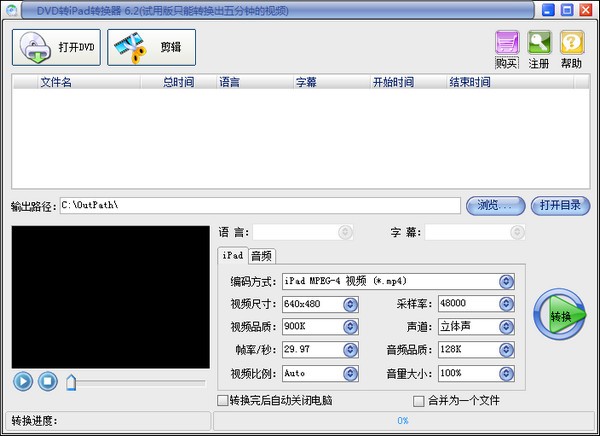The height and width of the screenshot is (436, 600).
Task: Open the 视频品质 900K dropdown
Action: pyautogui.click(x=350, y=327)
